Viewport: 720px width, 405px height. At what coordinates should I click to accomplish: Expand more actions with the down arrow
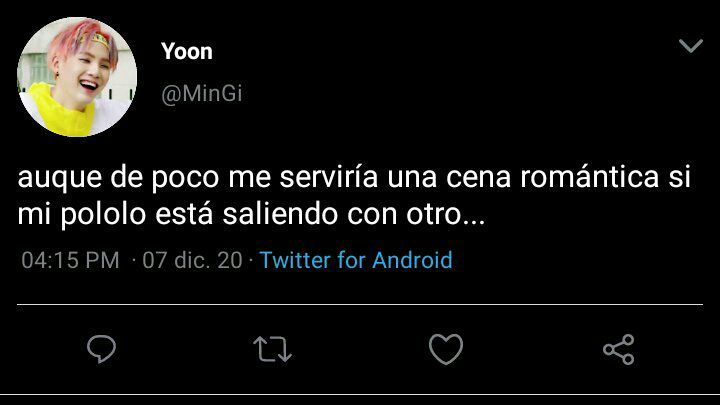[x=691, y=45]
